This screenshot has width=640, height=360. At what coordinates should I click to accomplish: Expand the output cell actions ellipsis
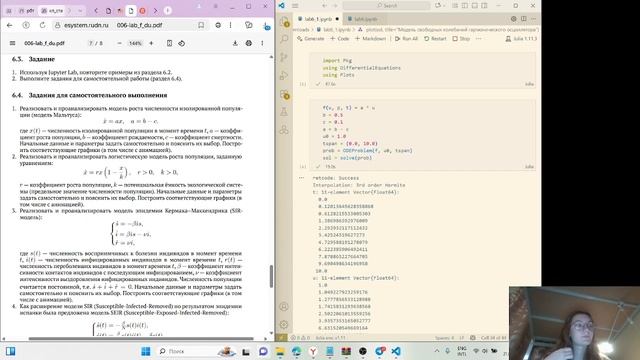[302, 178]
